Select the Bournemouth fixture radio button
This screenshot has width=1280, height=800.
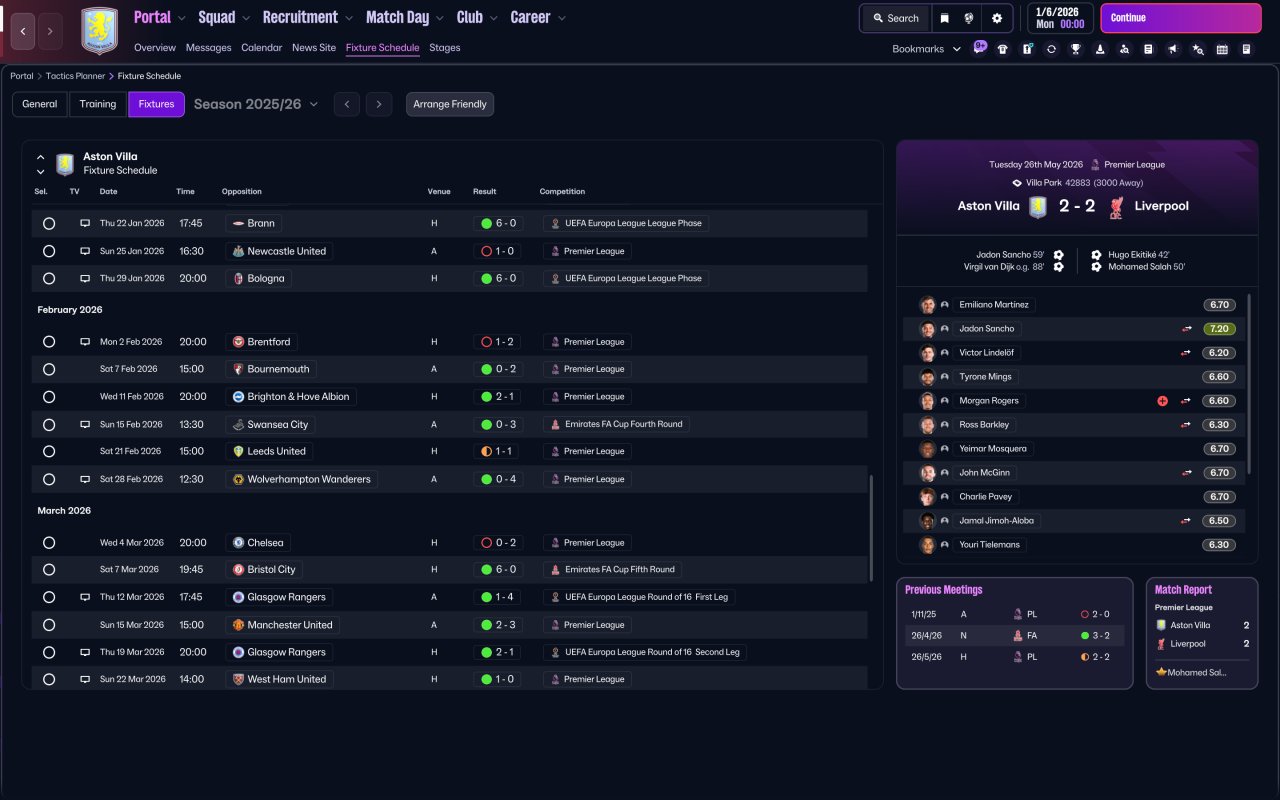[48, 370]
